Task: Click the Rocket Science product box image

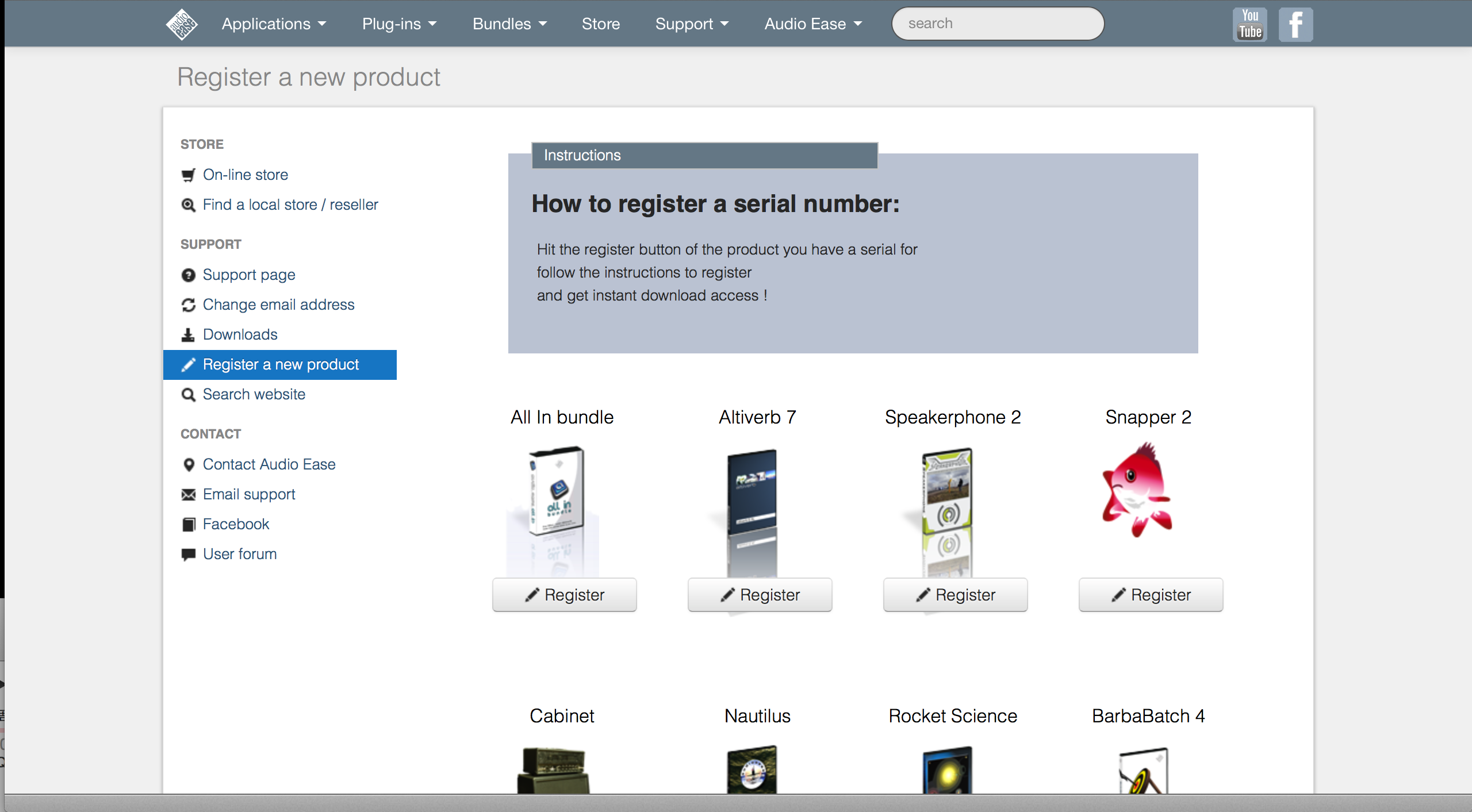Action: coord(948,770)
